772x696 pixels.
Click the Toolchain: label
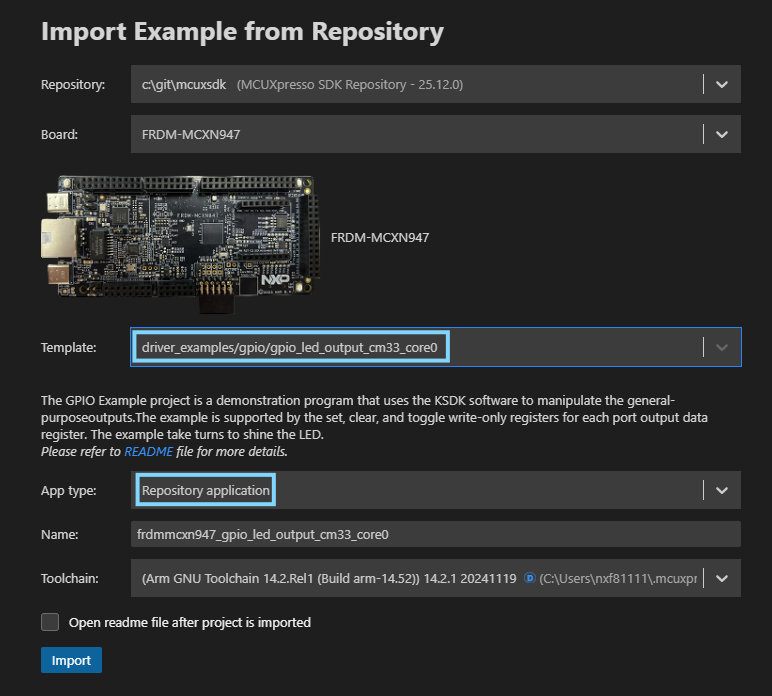[70, 578]
